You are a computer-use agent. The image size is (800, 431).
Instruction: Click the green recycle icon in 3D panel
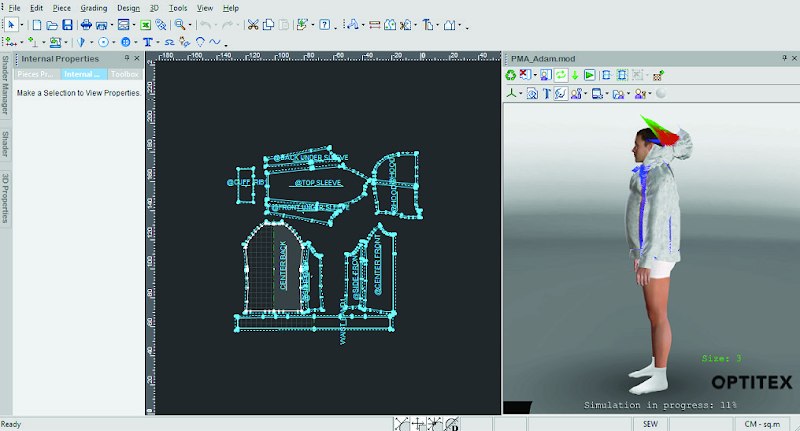(510, 75)
